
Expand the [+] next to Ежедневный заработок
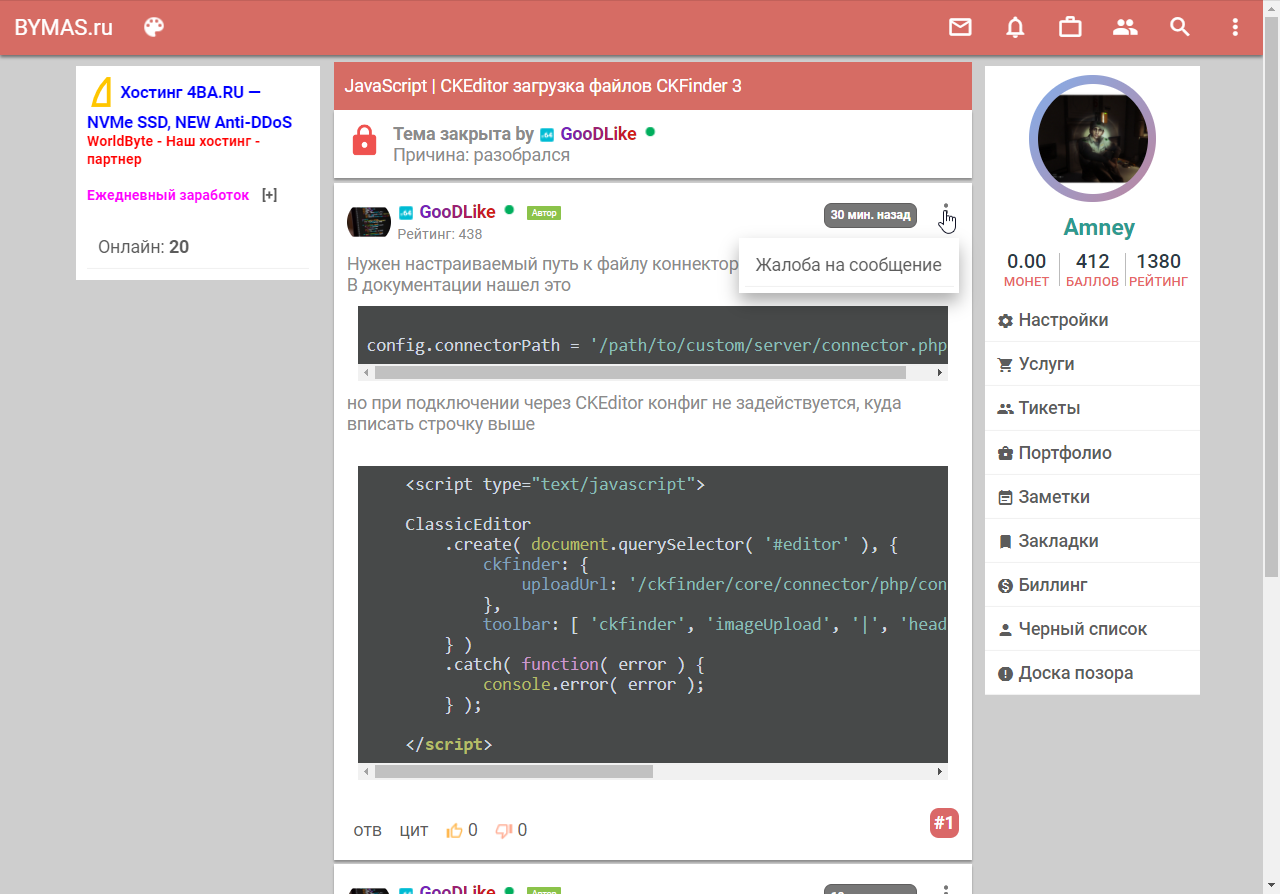[x=269, y=195]
